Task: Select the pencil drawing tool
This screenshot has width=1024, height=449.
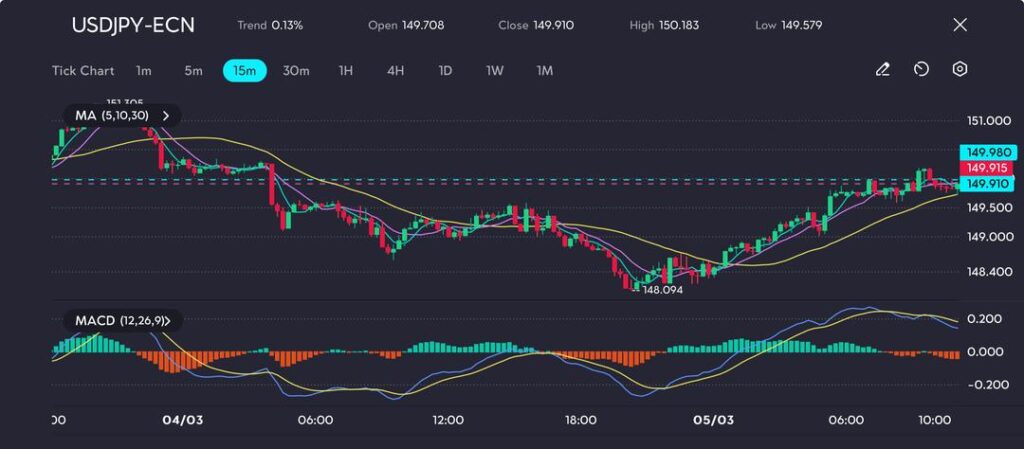Action: point(882,70)
